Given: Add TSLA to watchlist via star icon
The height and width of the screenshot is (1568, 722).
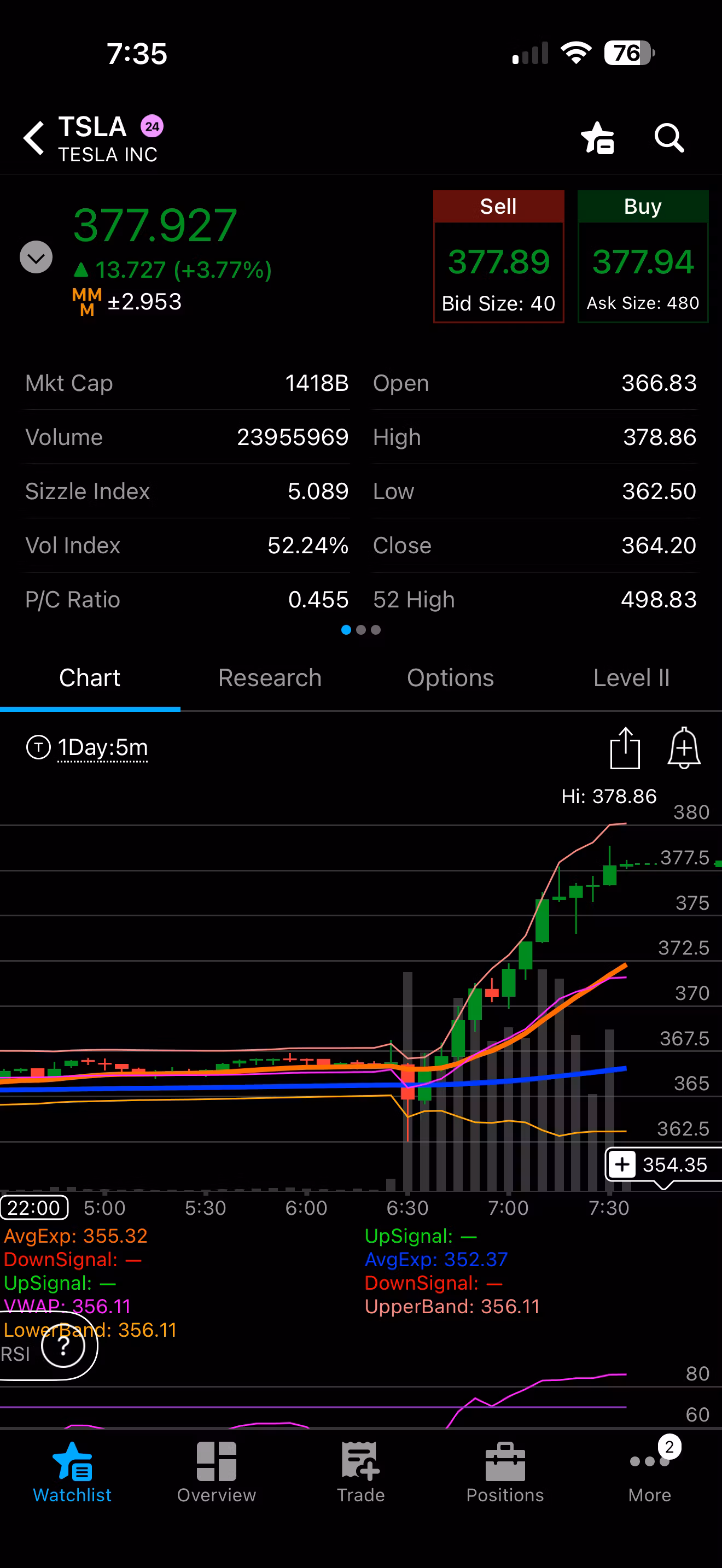Looking at the screenshot, I should (598, 138).
